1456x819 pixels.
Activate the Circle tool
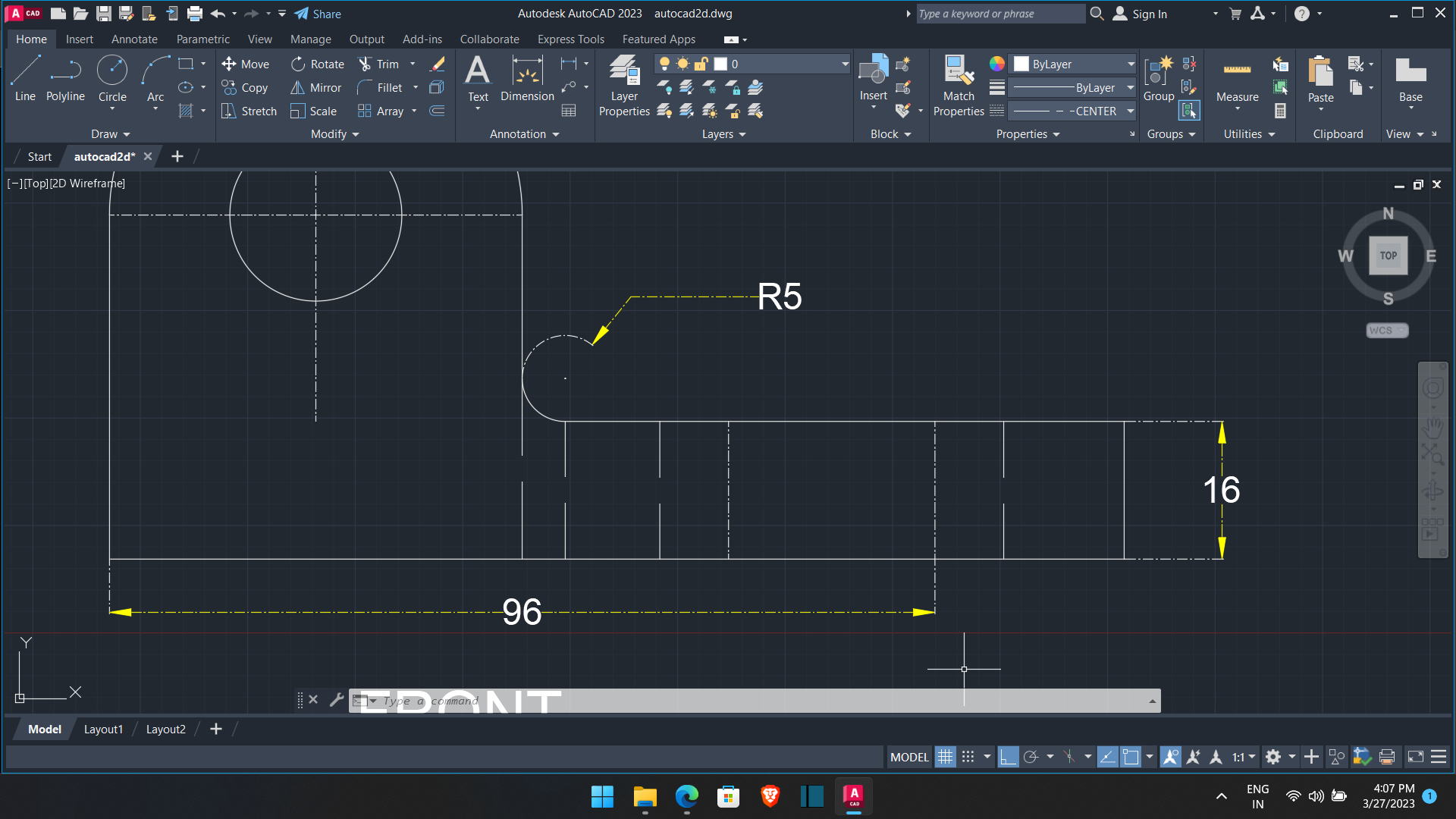click(111, 76)
